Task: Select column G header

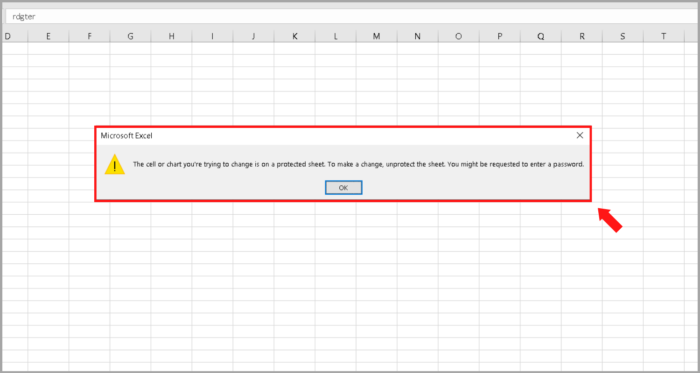Action: [130, 37]
